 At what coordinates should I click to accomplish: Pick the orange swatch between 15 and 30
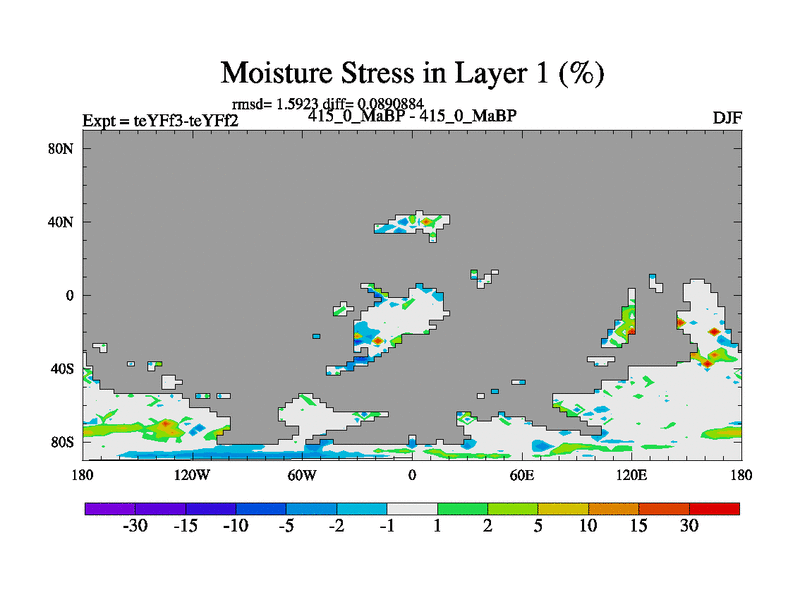(664, 508)
